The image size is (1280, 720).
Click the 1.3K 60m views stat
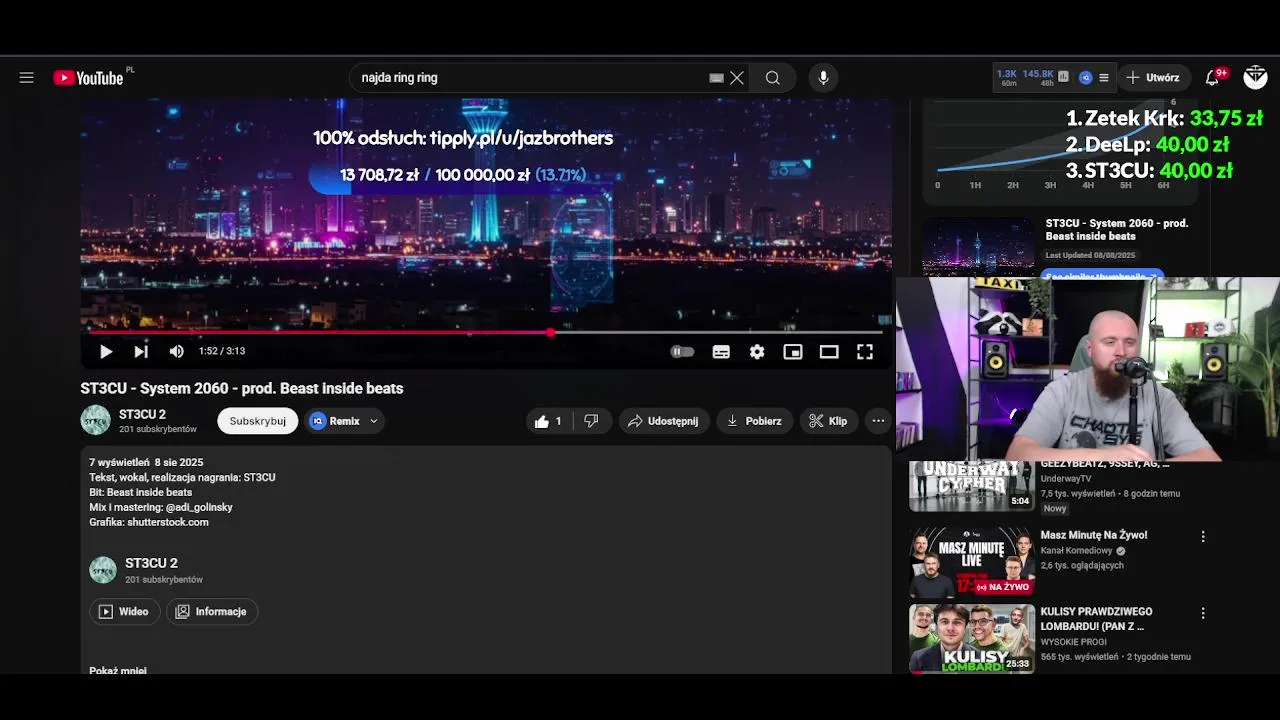coord(1007,77)
